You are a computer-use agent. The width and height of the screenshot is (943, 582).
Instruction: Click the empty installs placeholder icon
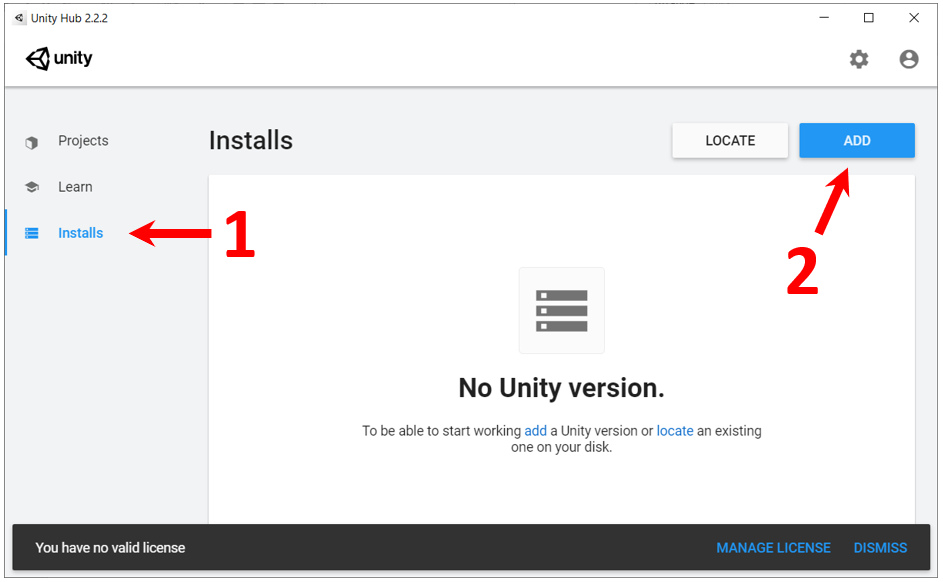pos(561,310)
